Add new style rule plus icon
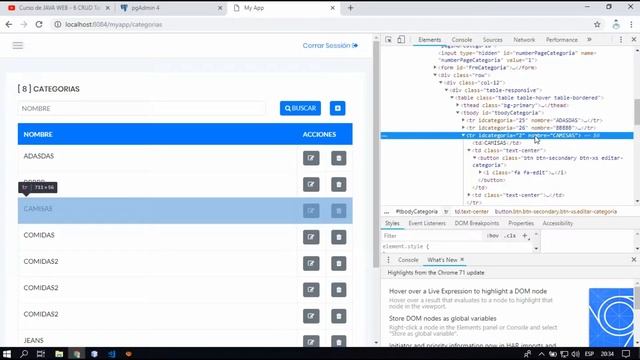The image size is (640, 360). (x=525, y=236)
